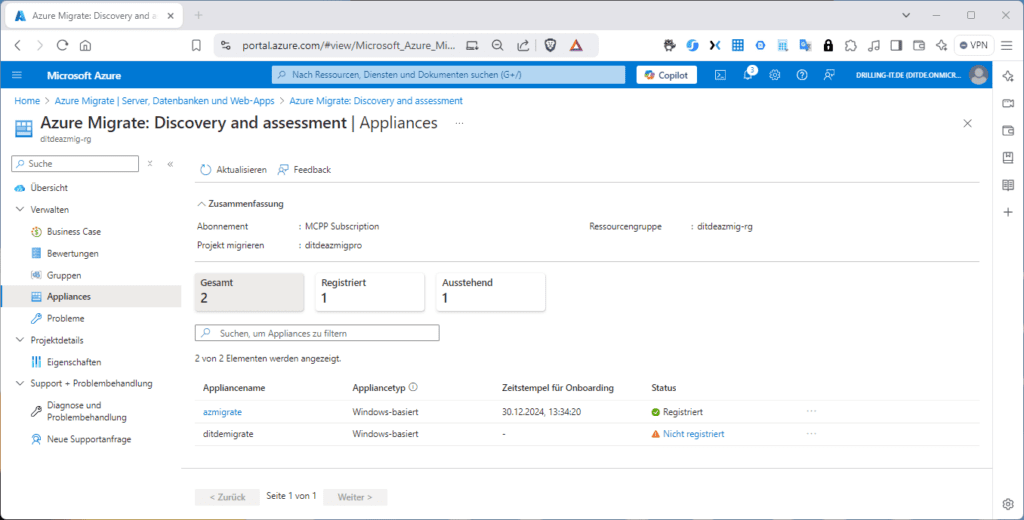Screen dimensions: 1024x520
Task: Open a new browser tab
Action: tap(199, 15)
